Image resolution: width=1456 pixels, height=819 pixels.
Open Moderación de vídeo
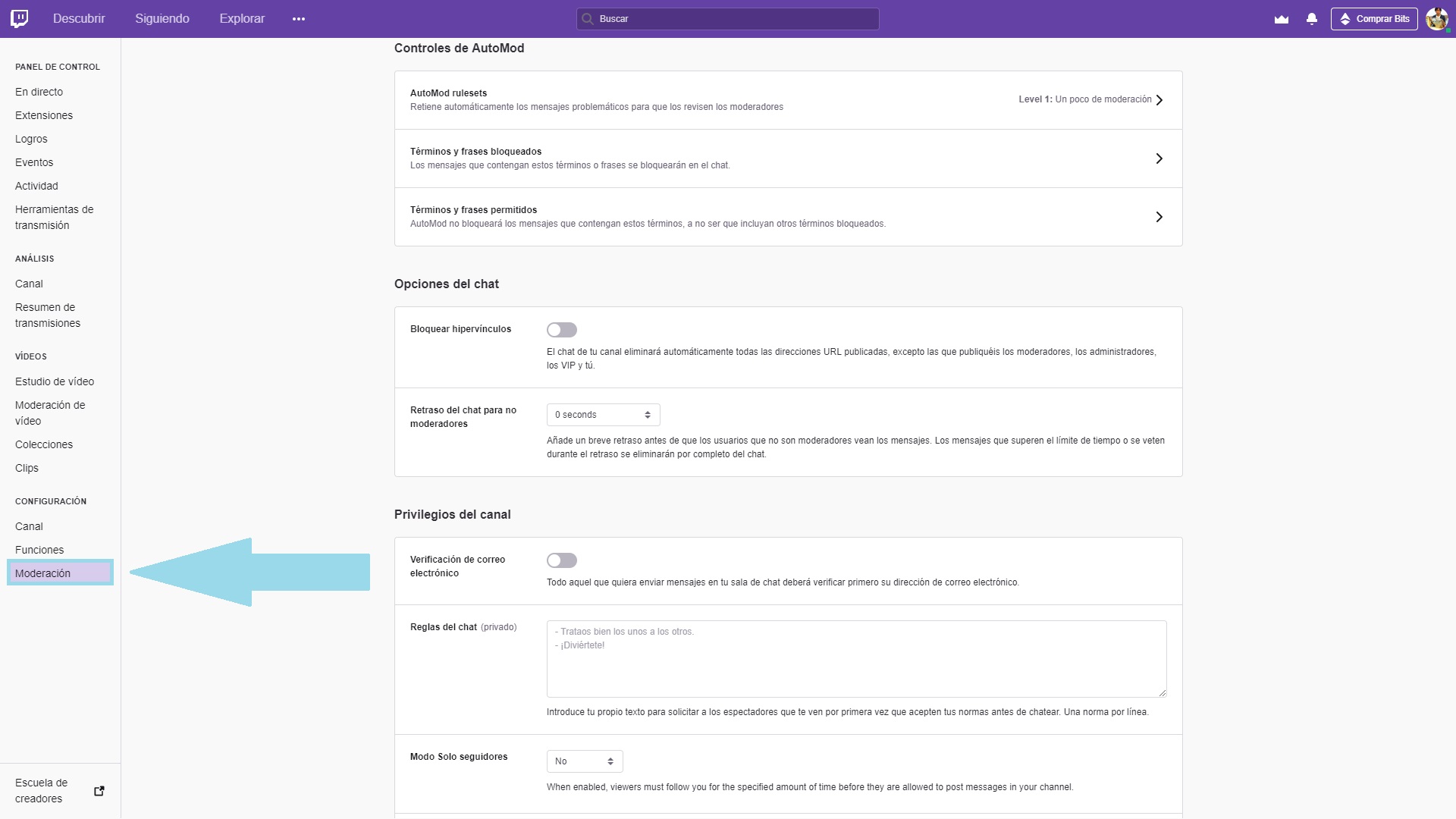(x=50, y=413)
